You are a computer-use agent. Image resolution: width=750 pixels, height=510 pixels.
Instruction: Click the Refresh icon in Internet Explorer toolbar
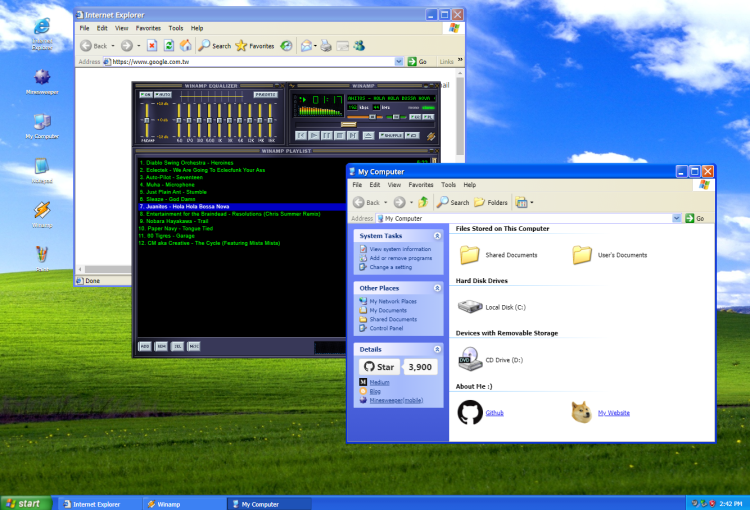point(168,45)
